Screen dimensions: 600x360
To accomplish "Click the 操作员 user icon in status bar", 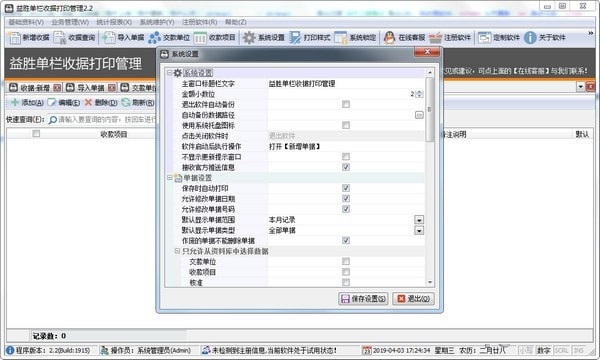I will click(x=104, y=350).
